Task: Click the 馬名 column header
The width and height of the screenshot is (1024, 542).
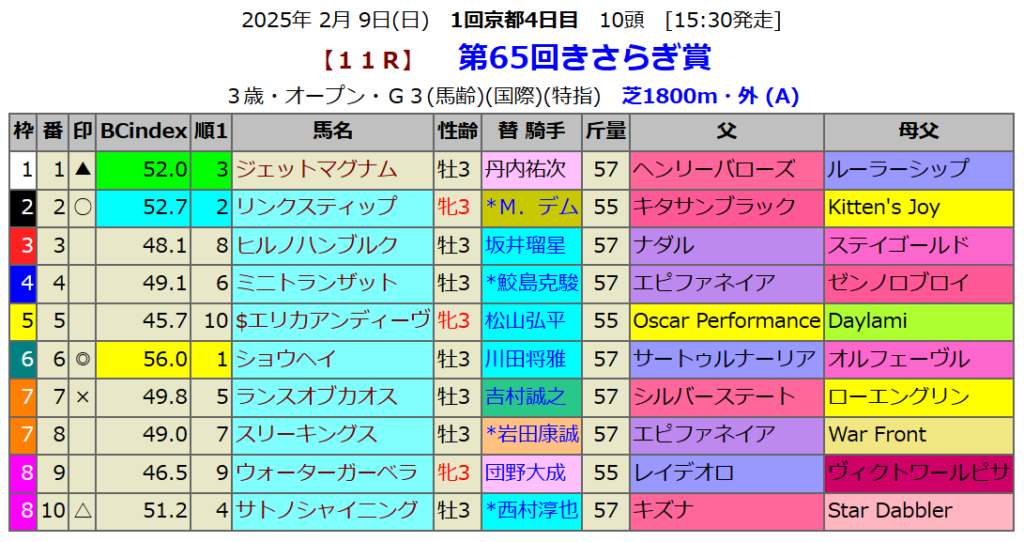Action: [x=332, y=131]
